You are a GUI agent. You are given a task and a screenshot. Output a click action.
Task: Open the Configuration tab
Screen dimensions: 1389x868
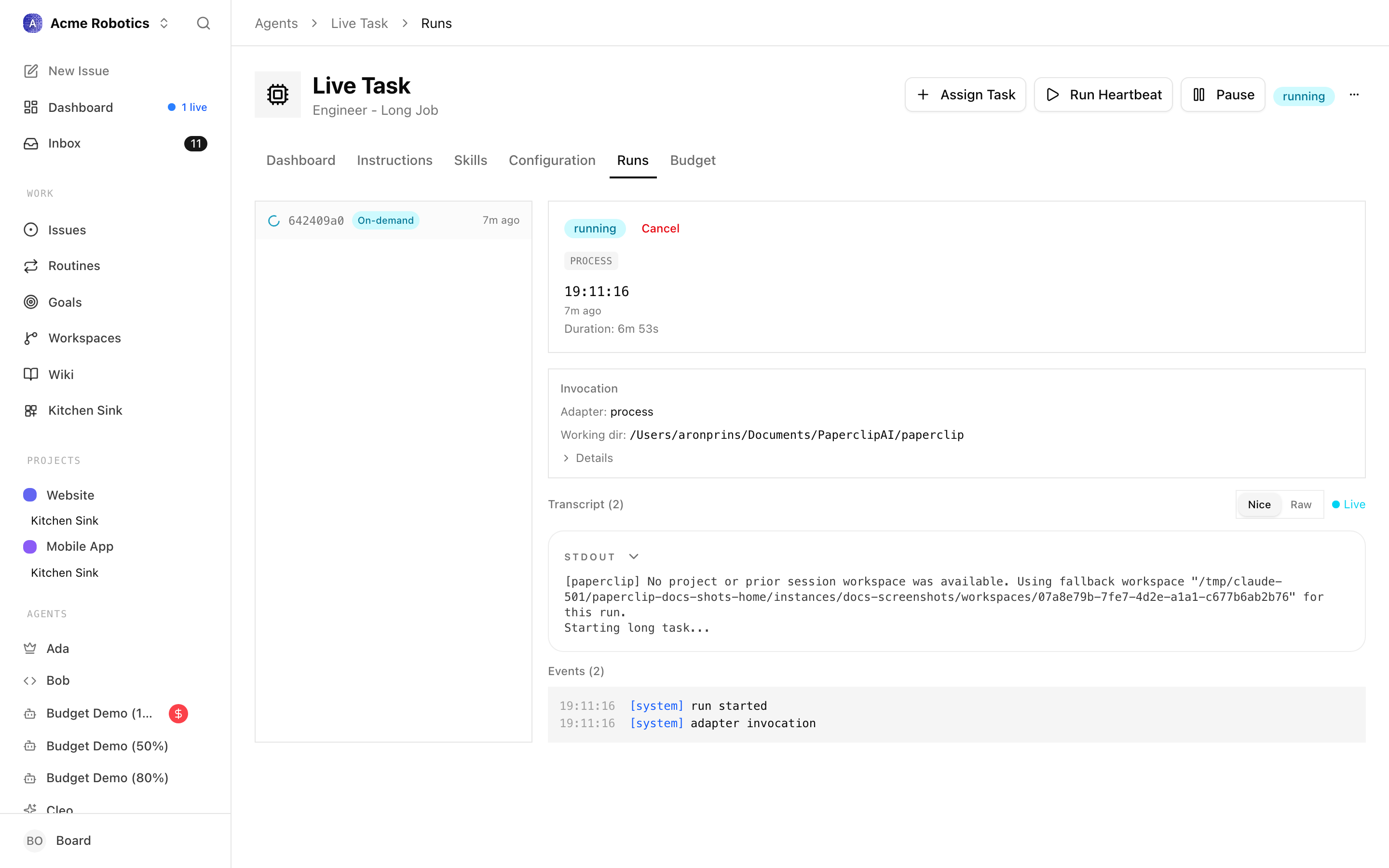point(552,160)
